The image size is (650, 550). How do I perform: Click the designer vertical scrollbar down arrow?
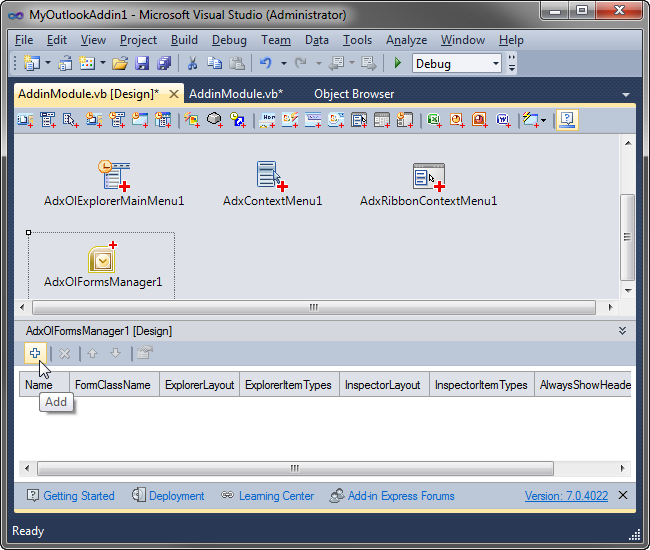pyautogui.click(x=628, y=290)
